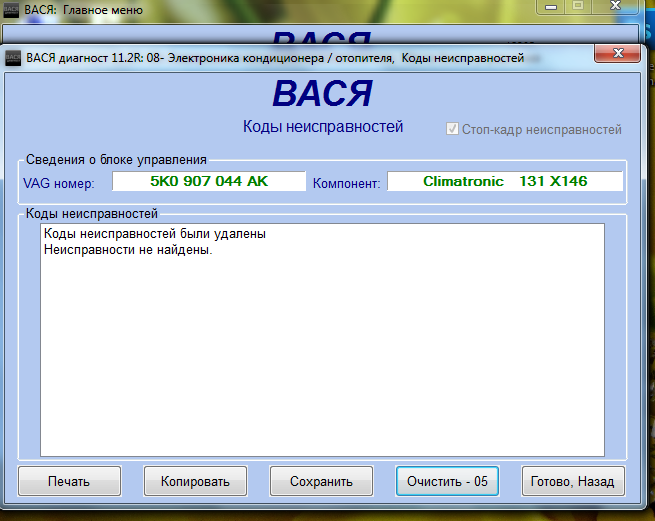655x521 pixels.
Task: Select line 'Неисправности не найдены.'
Action: point(128,250)
